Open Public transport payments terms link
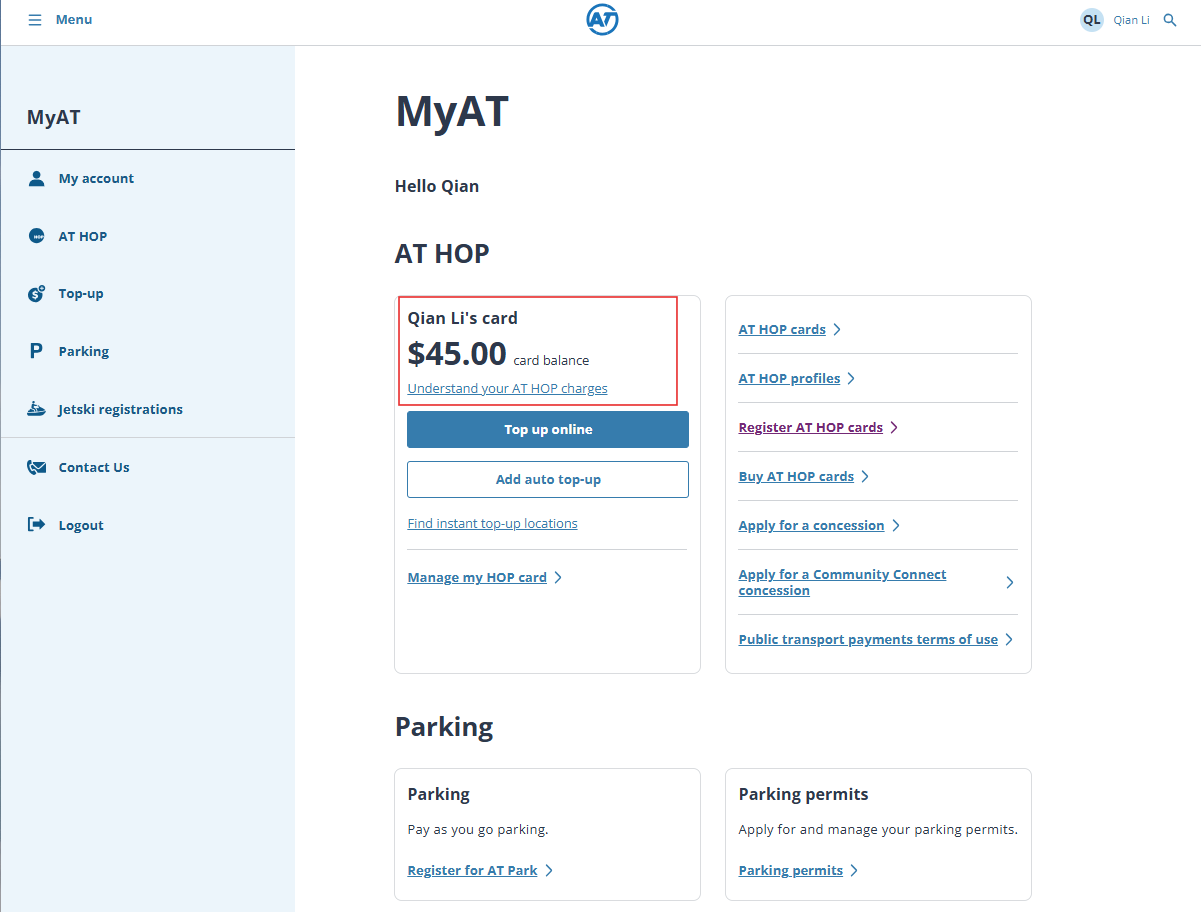Viewport: 1201px width, 912px height. (x=868, y=639)
